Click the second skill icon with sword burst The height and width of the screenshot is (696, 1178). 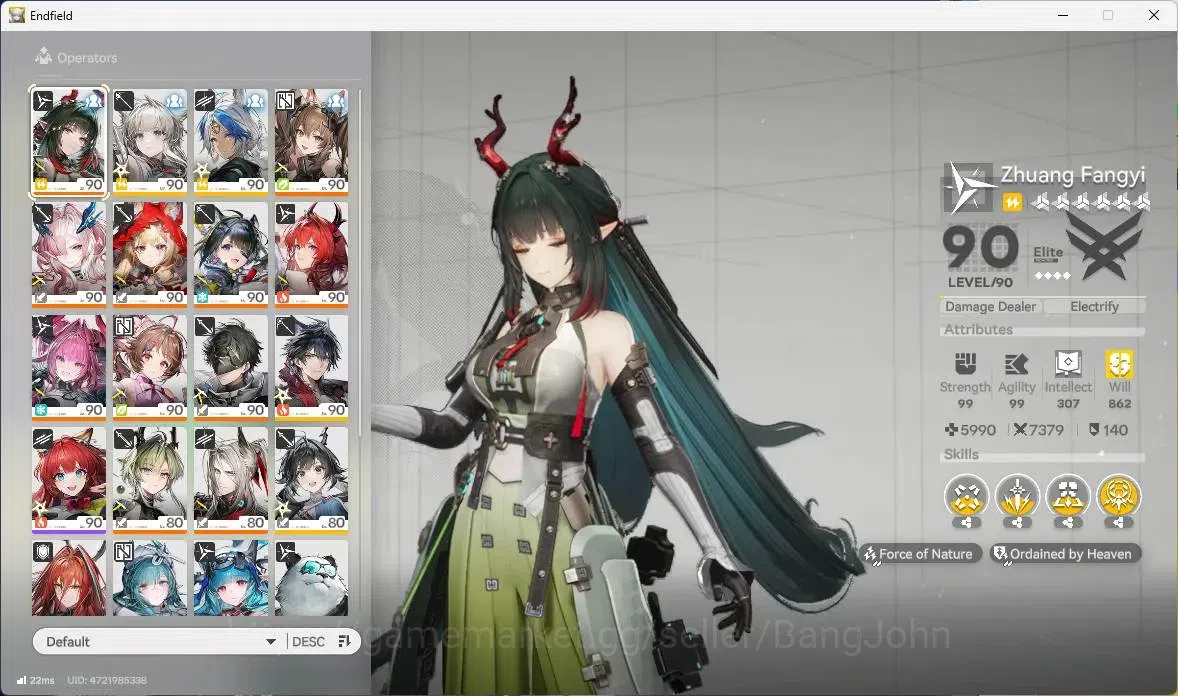pyautogui.click(x=1017, y=495)
